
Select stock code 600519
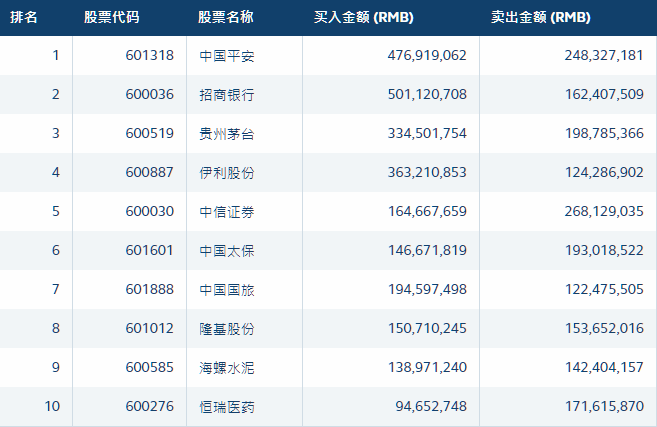click(150, 133)
